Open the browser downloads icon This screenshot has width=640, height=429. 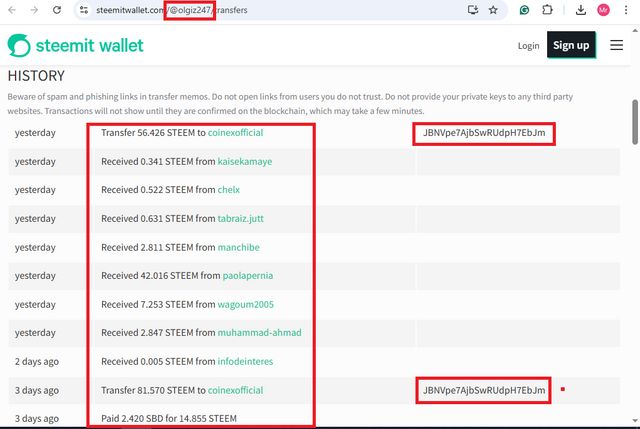(580, 10)
